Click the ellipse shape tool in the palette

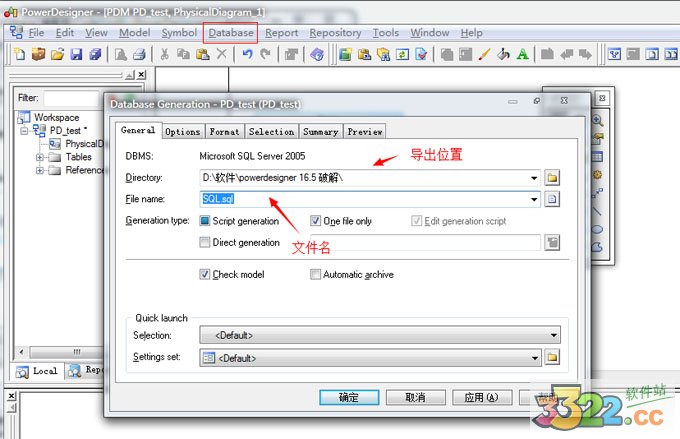point(598,229)
